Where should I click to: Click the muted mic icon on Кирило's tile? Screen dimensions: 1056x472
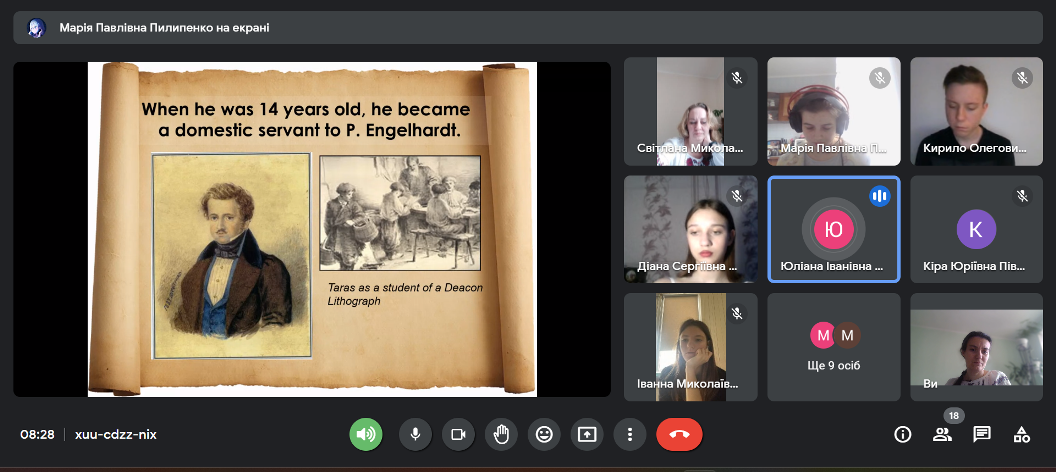click(1022, 78)
